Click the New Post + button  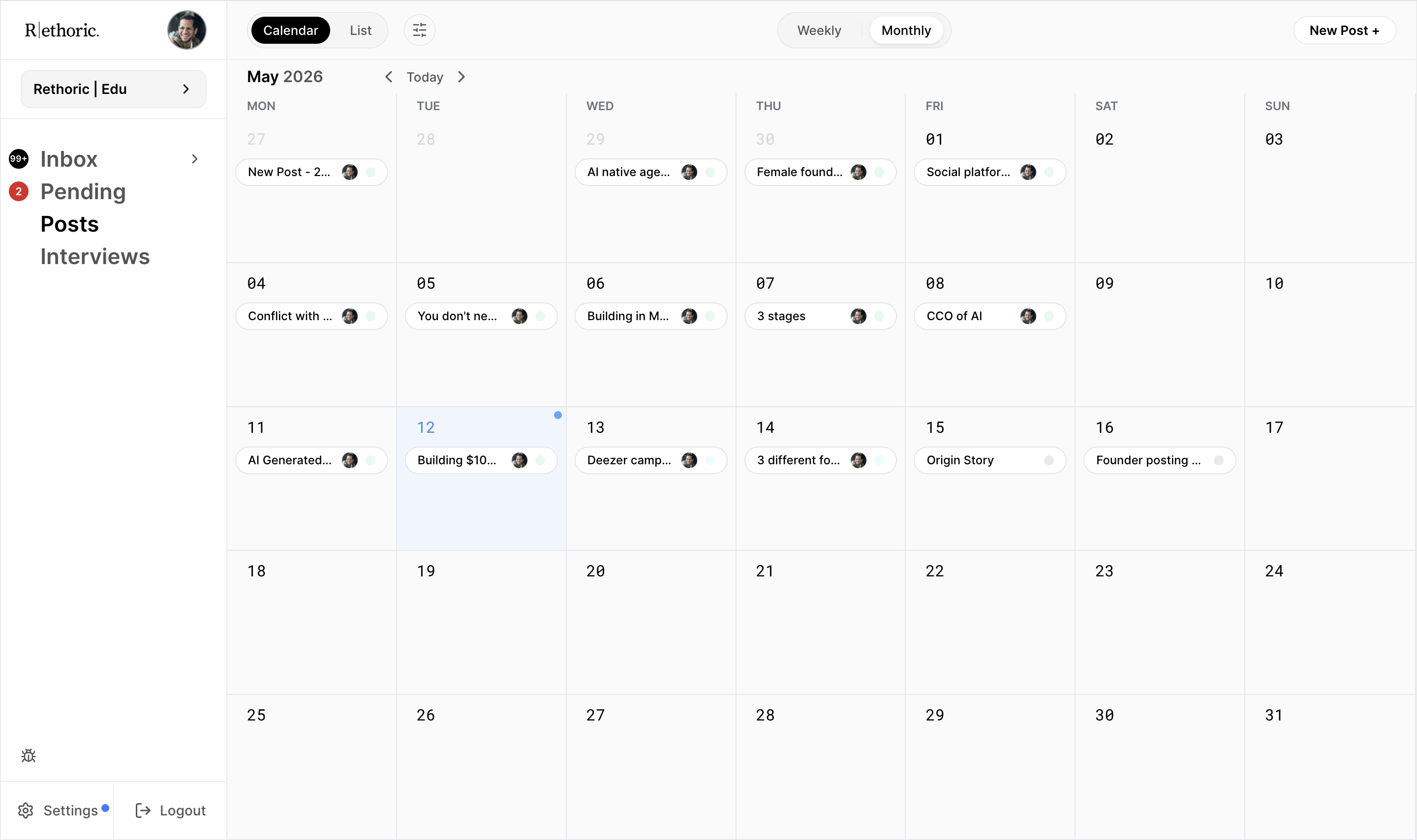(x=1344, y=30)
